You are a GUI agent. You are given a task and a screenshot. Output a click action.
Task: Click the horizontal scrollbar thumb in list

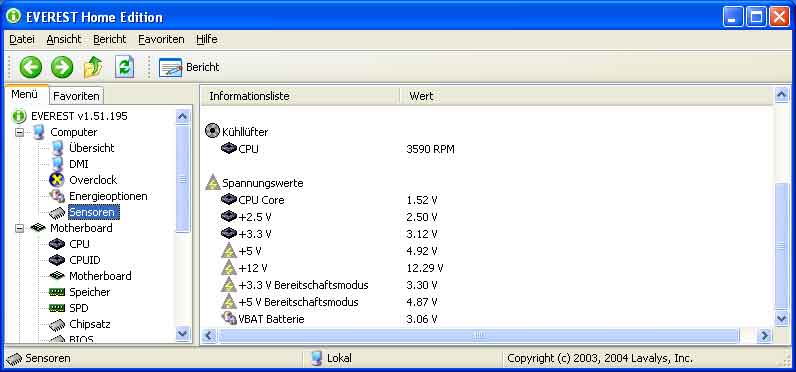coord(479,335)
